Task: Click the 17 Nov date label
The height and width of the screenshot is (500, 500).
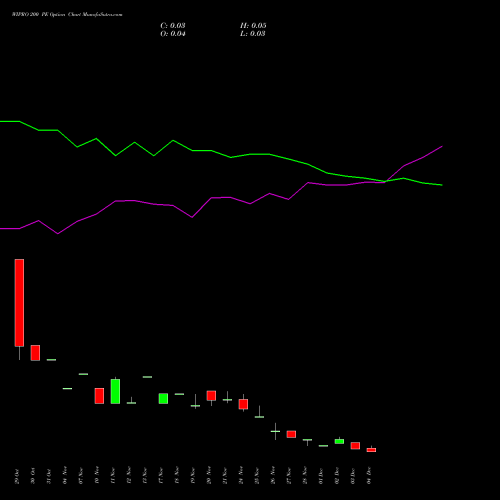Action: pyautogui.click(x=161, y=475)
